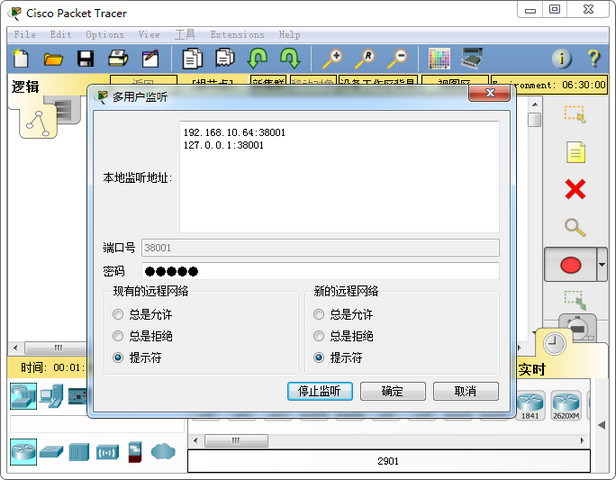The image size is (616, 480).
Task: Select address 192.168.10.64:38001 in list
Action: point(235,132)
